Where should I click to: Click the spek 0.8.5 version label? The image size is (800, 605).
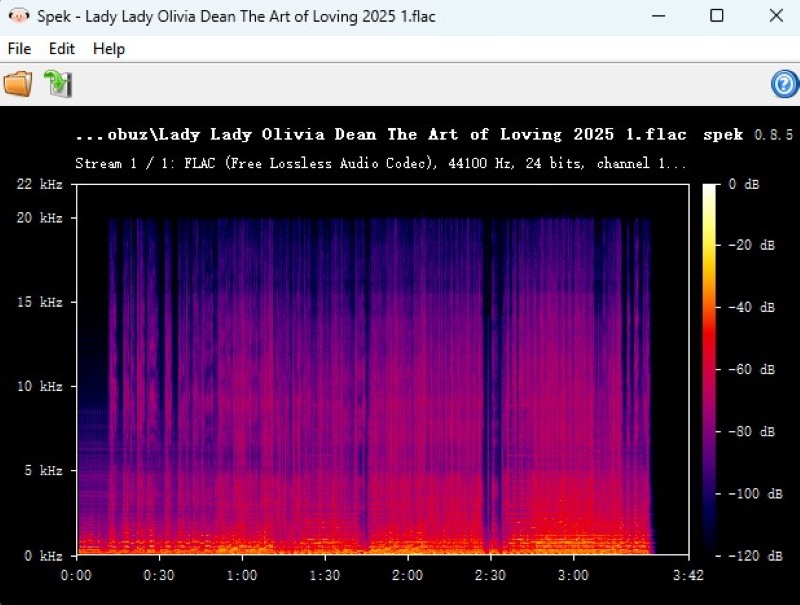click(x=748, y=135)
